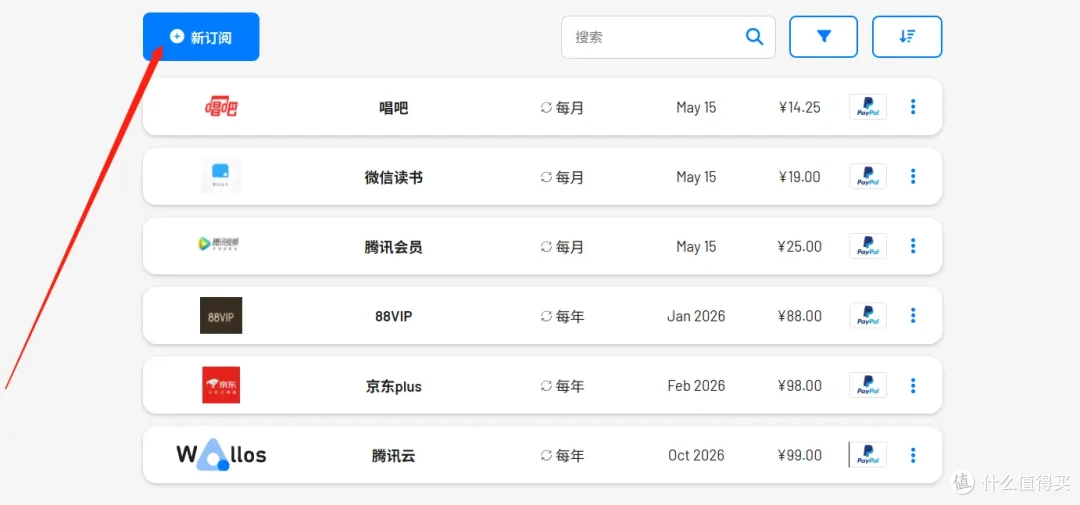Viewport: 1080px width, 505px height.
Task: Click May 15 date in 唱吧 row
Action: click(x=696, y=107)
